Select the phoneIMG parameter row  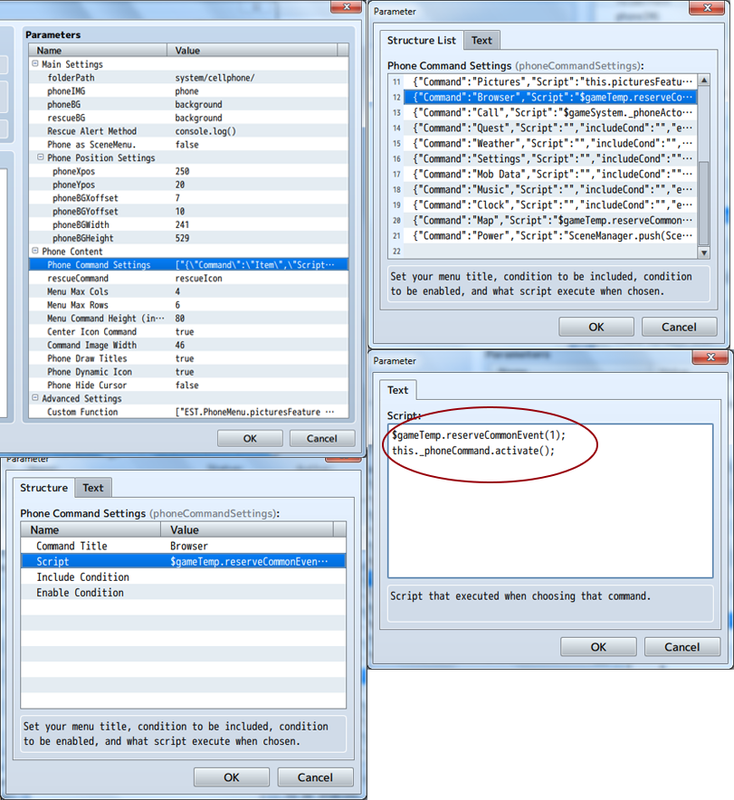click(x=189, y=91)
